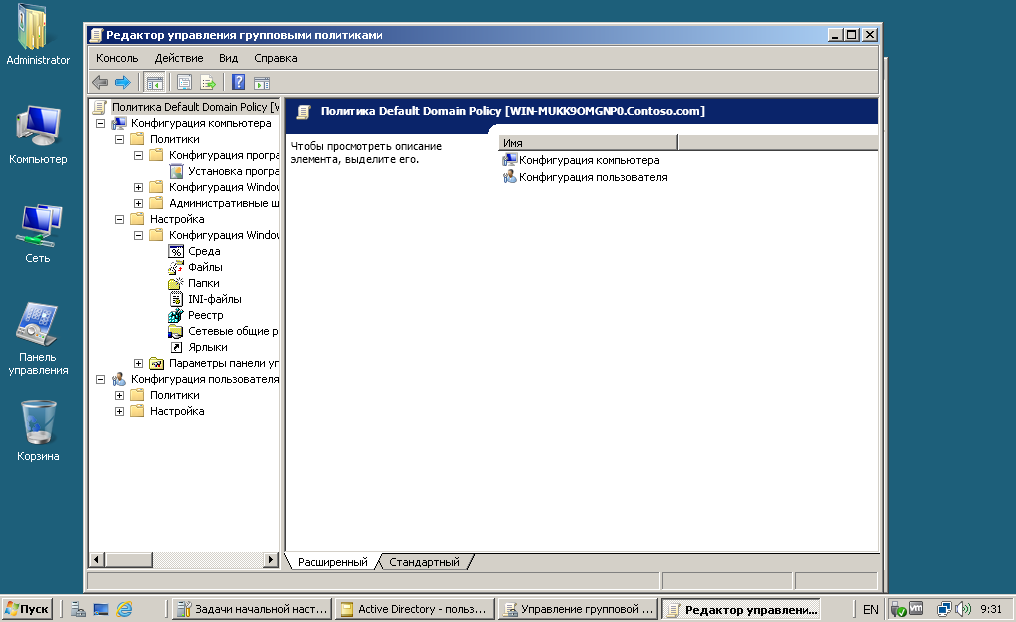This screenshot has width=1016, height=622.
Task: Collapse Политики under Конфигурация компьютера
Action: coord(119,139)
